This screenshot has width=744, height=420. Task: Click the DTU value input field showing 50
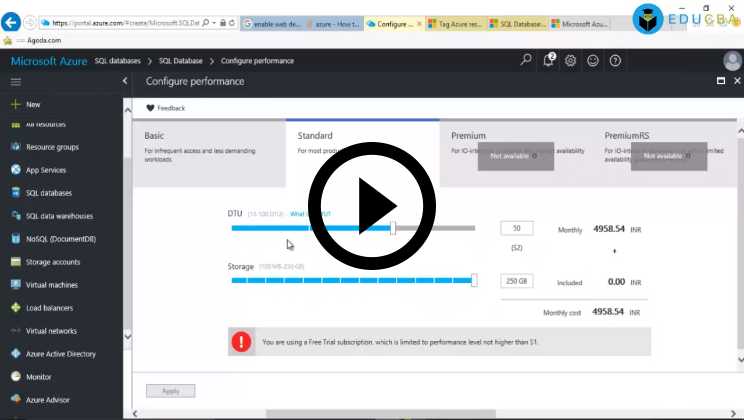tap(523, 228)
